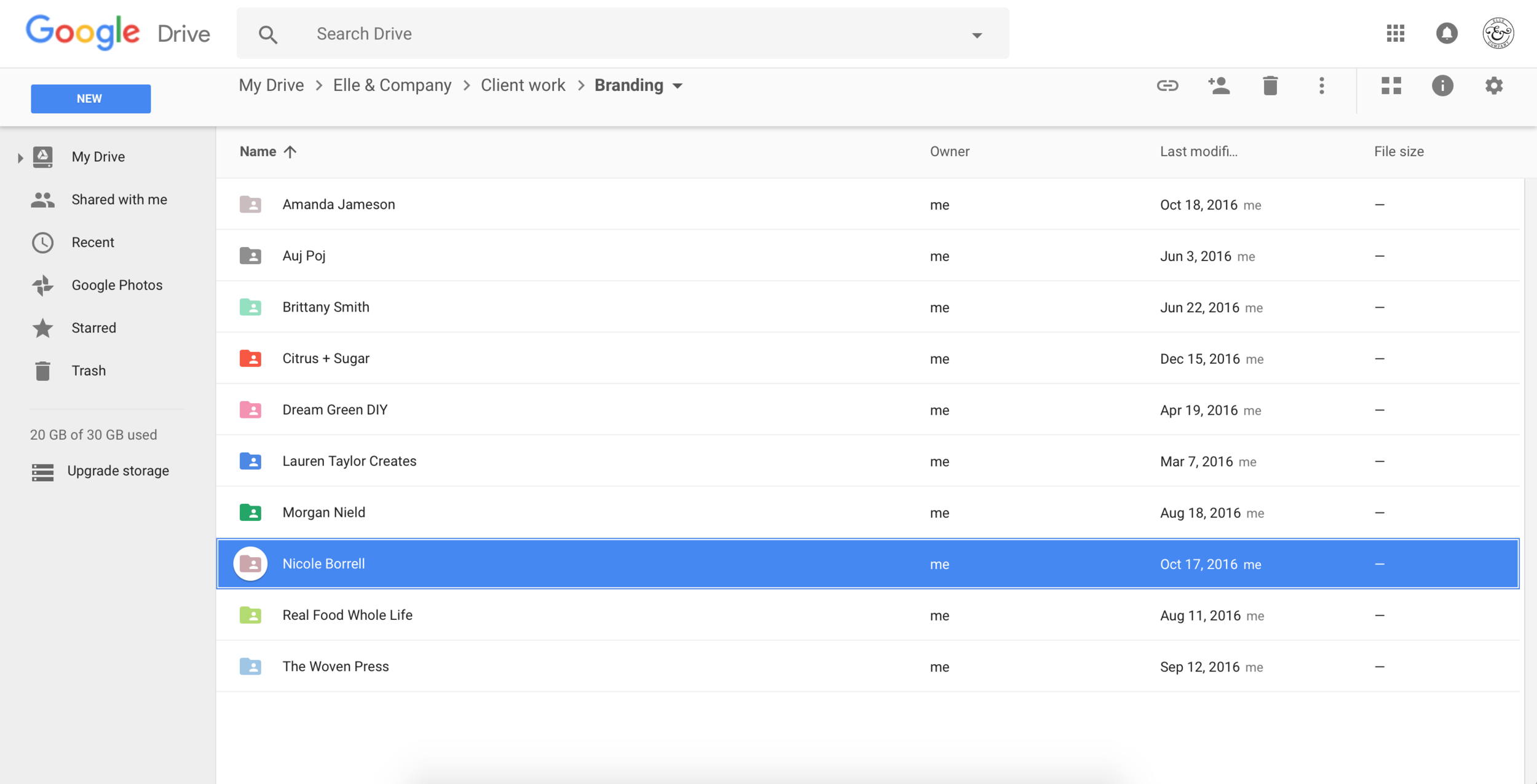Image resolution: width=1537 pixels, height=784 pixels.
Task: Open Drive settings gear
Action: click(x=1493, y=85)
